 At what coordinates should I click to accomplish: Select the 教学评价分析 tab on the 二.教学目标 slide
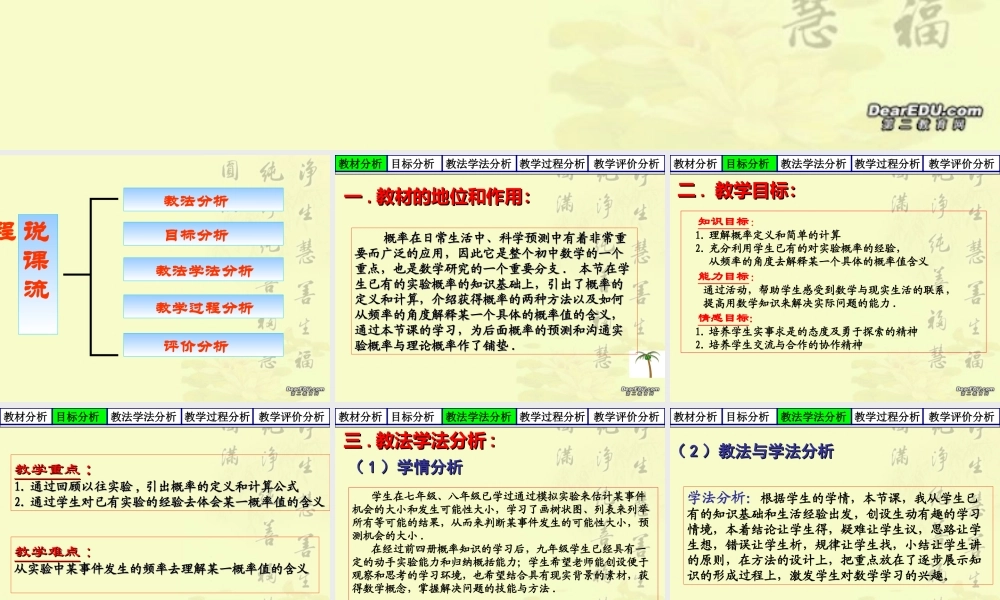click(x=962, y=164)
